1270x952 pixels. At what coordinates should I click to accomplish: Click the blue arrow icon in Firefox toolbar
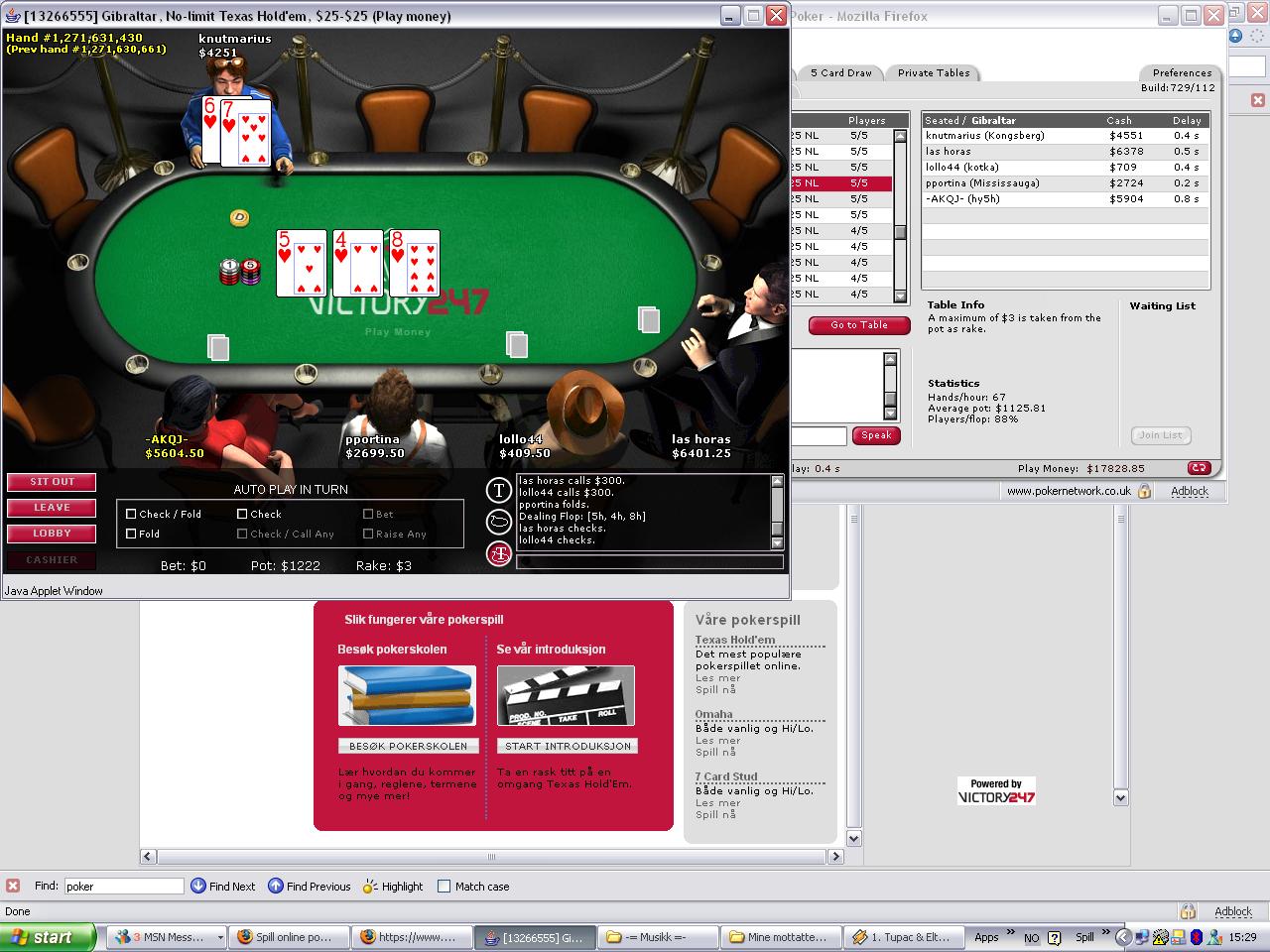click(x=1236, y=37)
